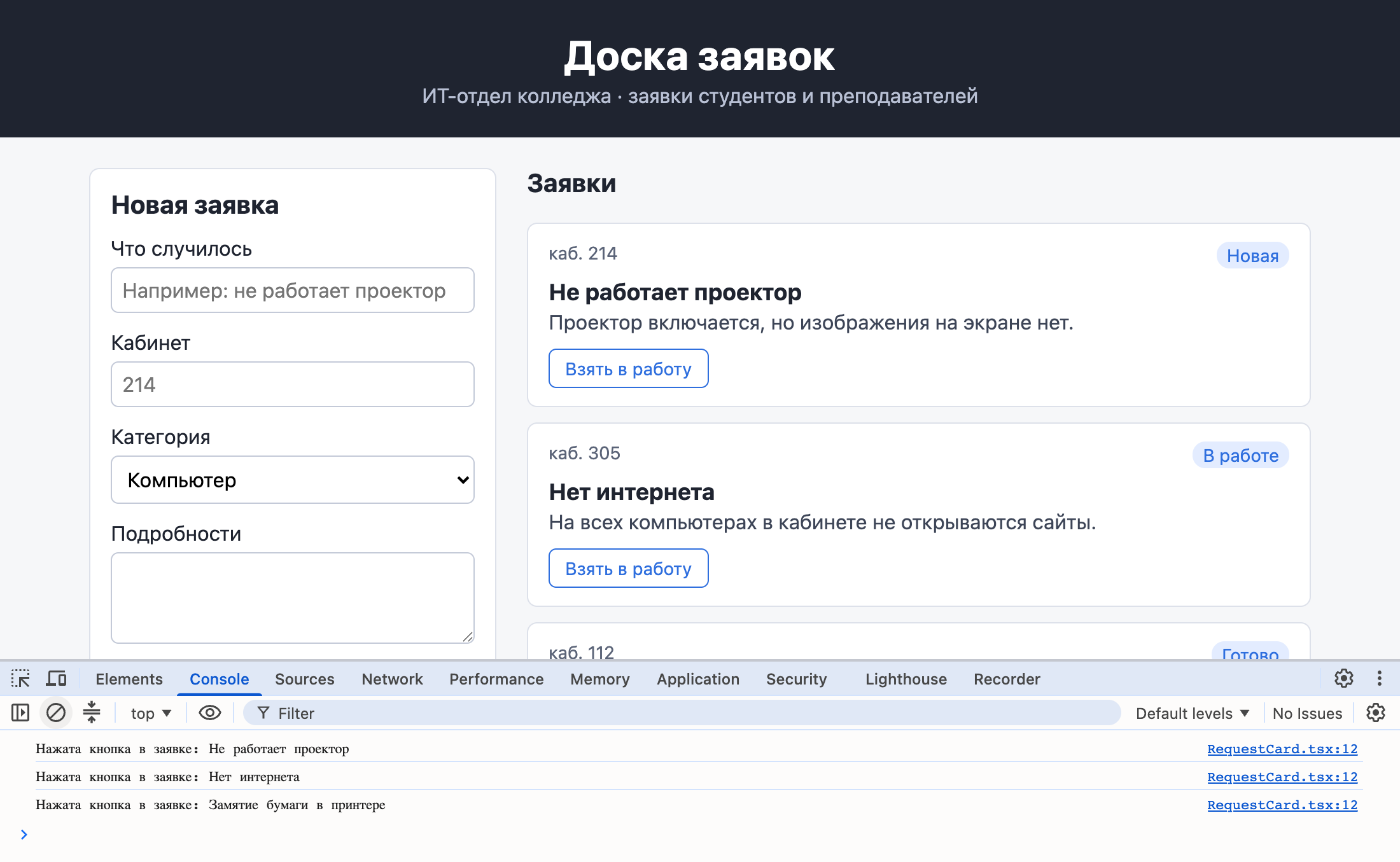This screenshot has height=862, width=1400.
Task: Open the Application tab
Action: click(x=698, y=679)
